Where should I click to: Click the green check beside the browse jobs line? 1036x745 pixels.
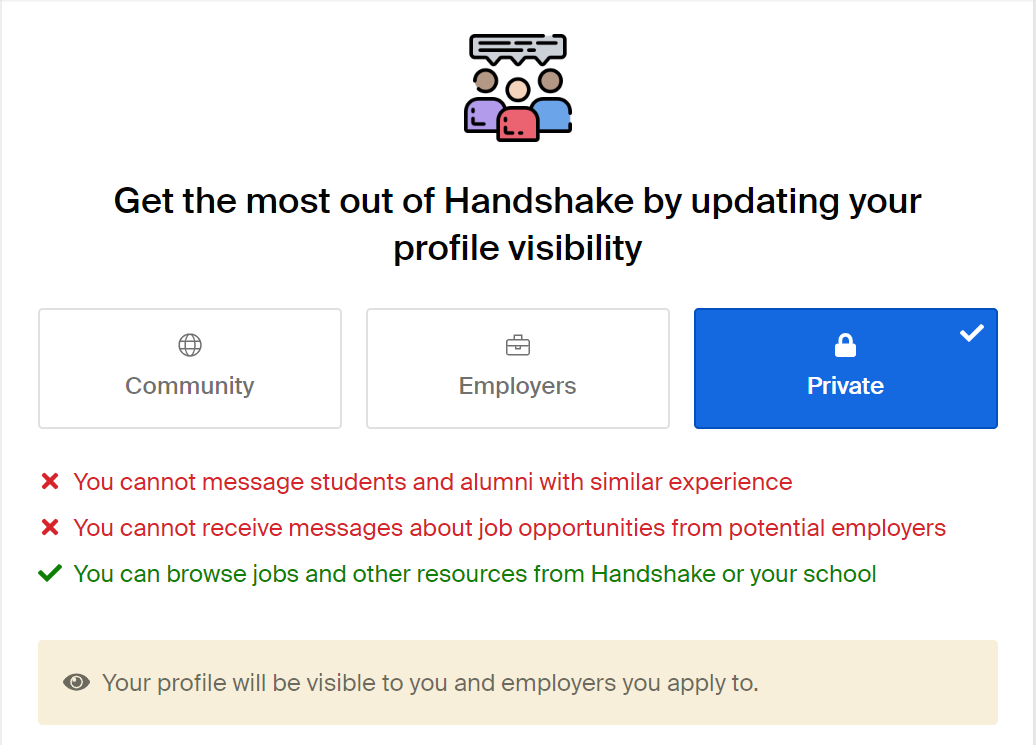(x=50, y=573)
